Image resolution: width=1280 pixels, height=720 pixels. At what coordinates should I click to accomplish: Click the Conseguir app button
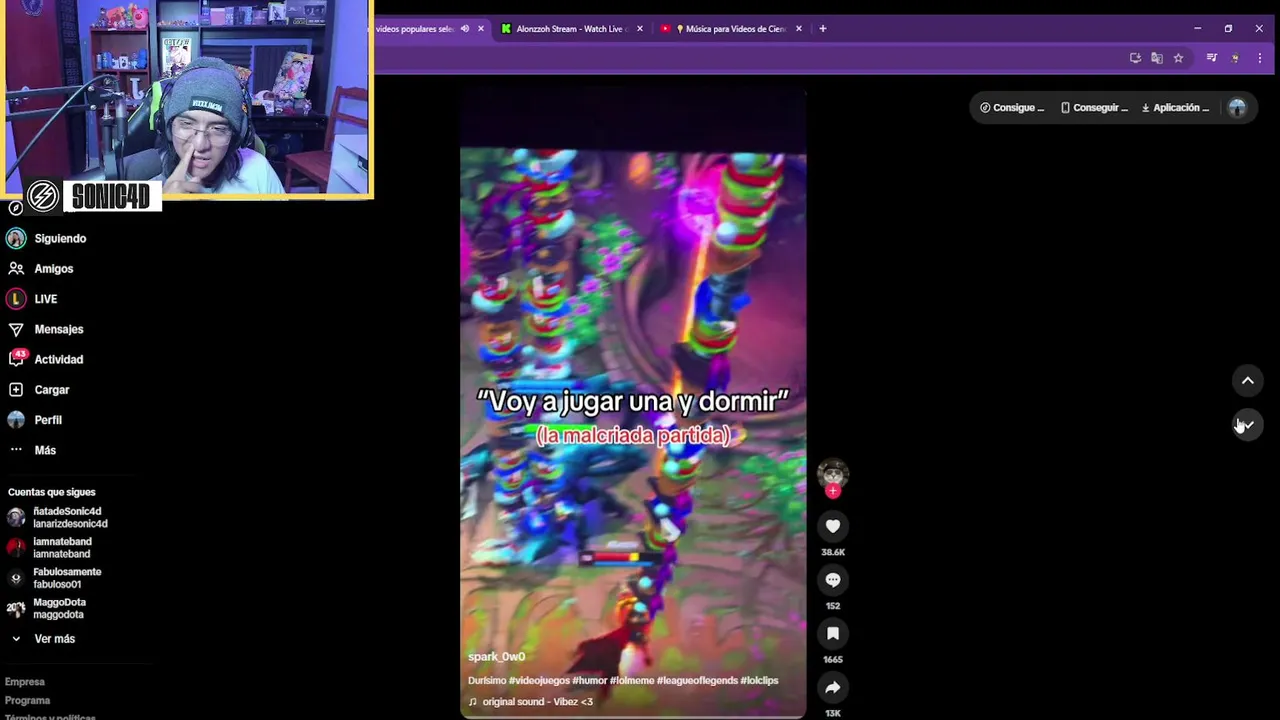tap(1094, 108)
